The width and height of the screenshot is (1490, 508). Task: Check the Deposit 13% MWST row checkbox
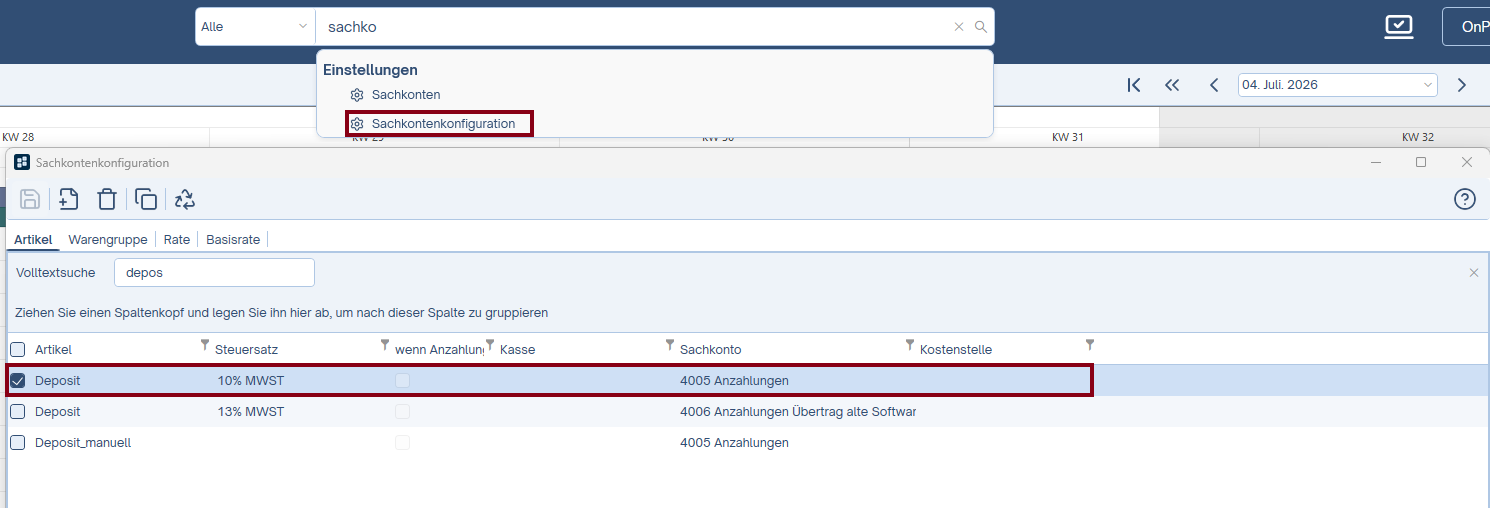tap(18, 411)
